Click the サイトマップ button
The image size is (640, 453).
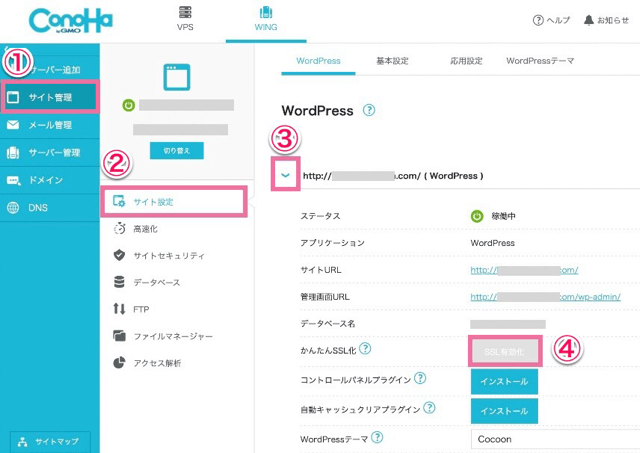point(50,442)
